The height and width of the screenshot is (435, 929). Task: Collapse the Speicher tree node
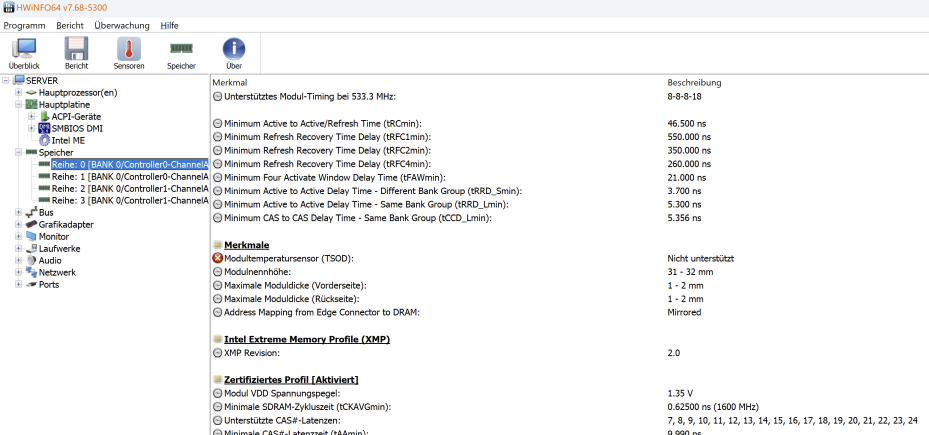pyautogui.click(x=18, y=152)
